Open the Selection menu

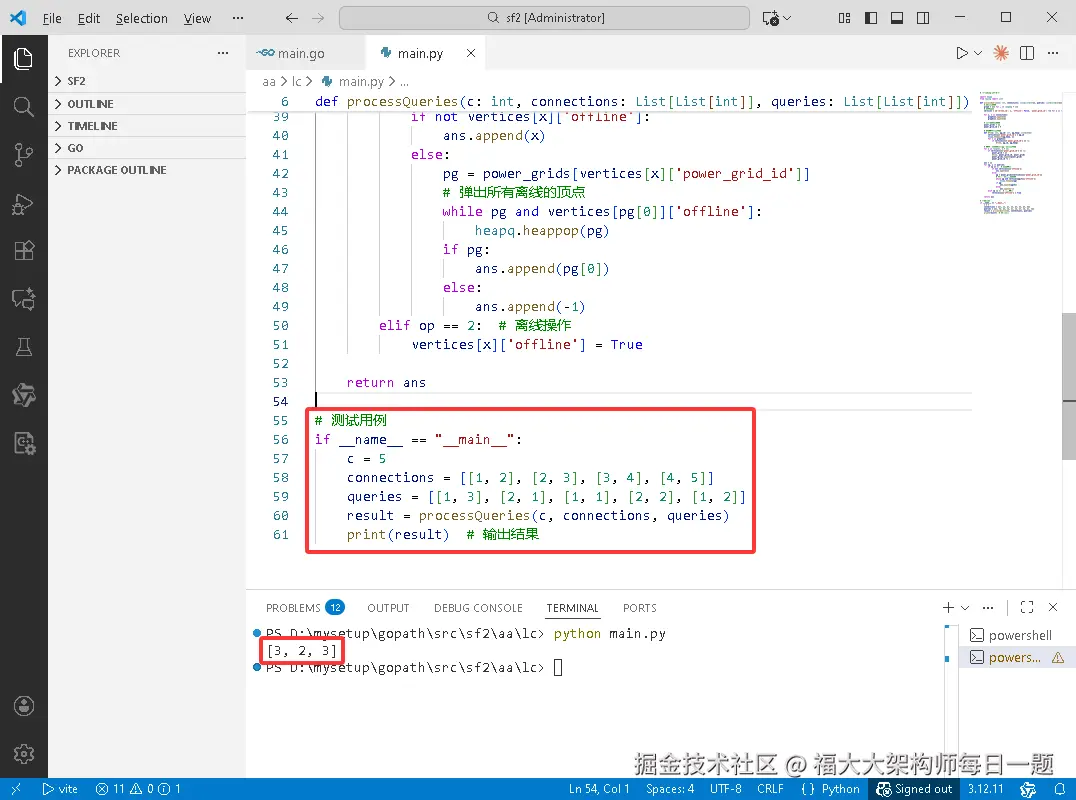[141, 19]
